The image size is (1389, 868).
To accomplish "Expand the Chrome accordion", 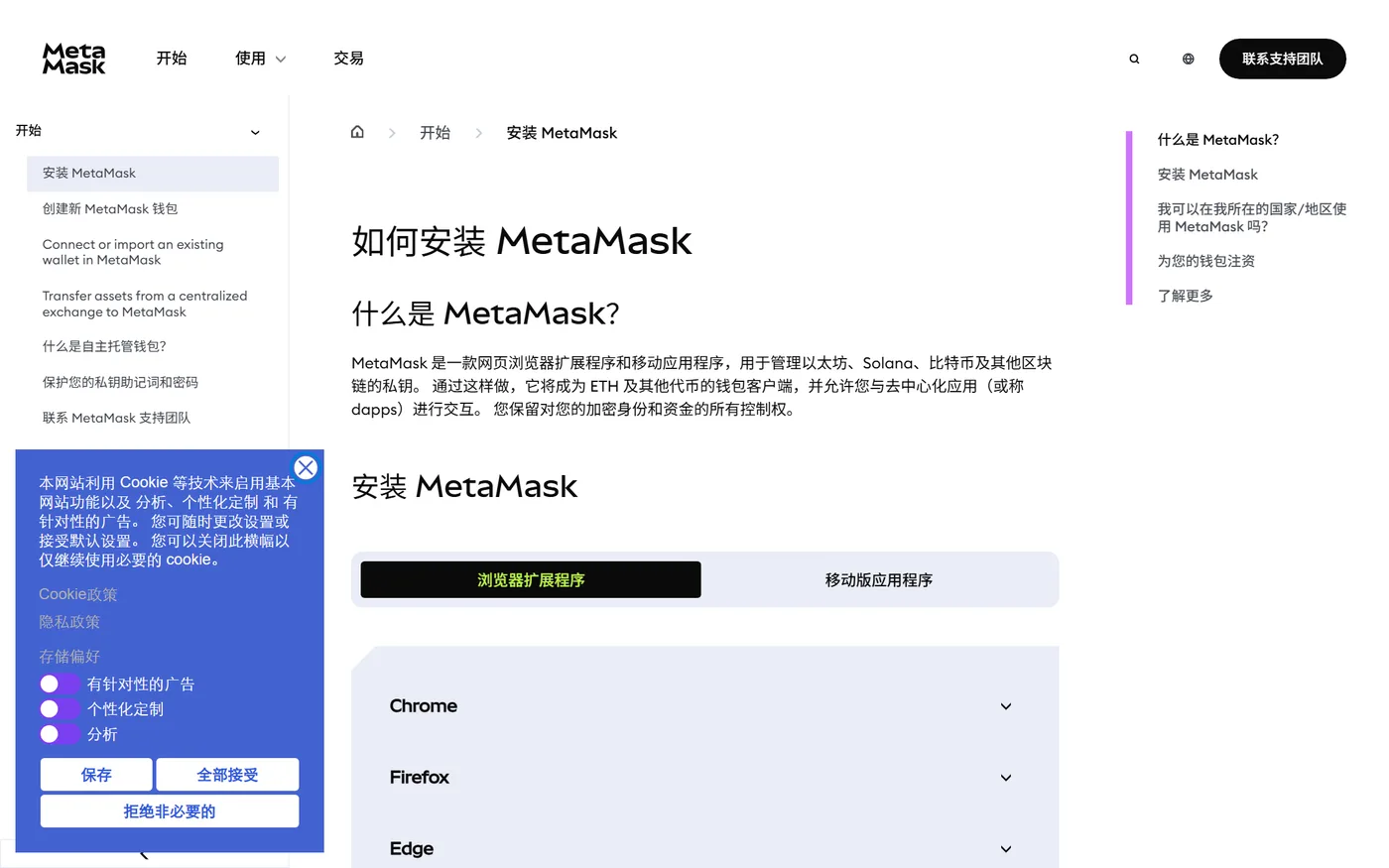I will 704,706.
